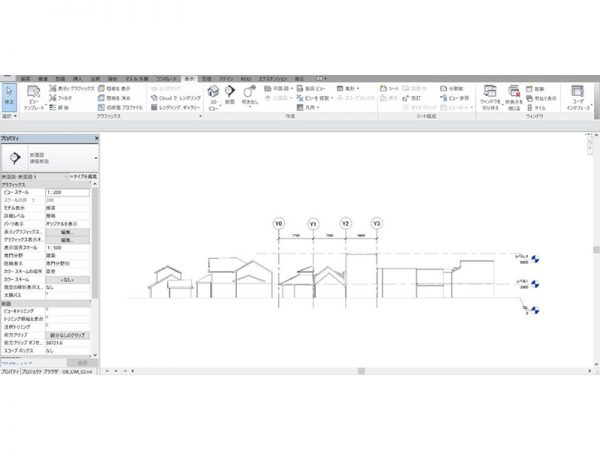Open the Plan Views tool

[277, 88]
